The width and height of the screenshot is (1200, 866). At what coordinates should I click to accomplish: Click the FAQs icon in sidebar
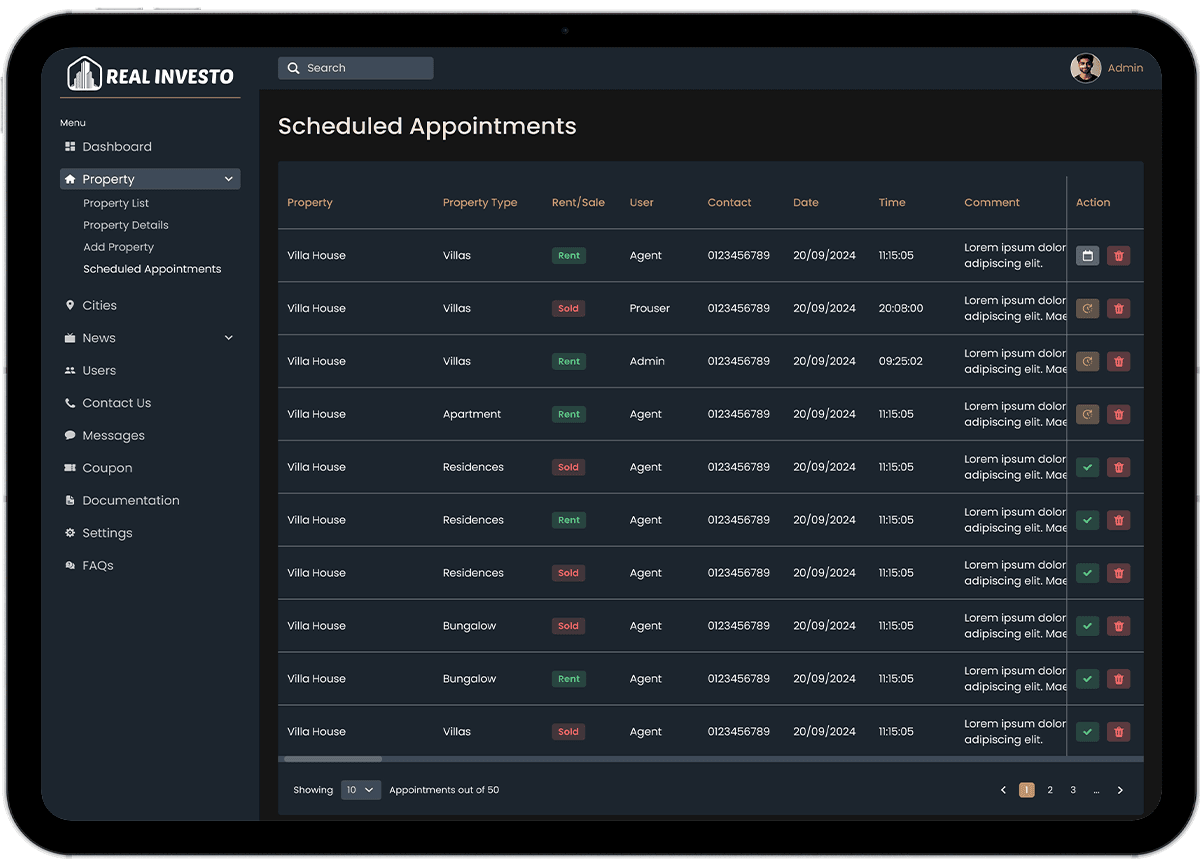point(70,565)
